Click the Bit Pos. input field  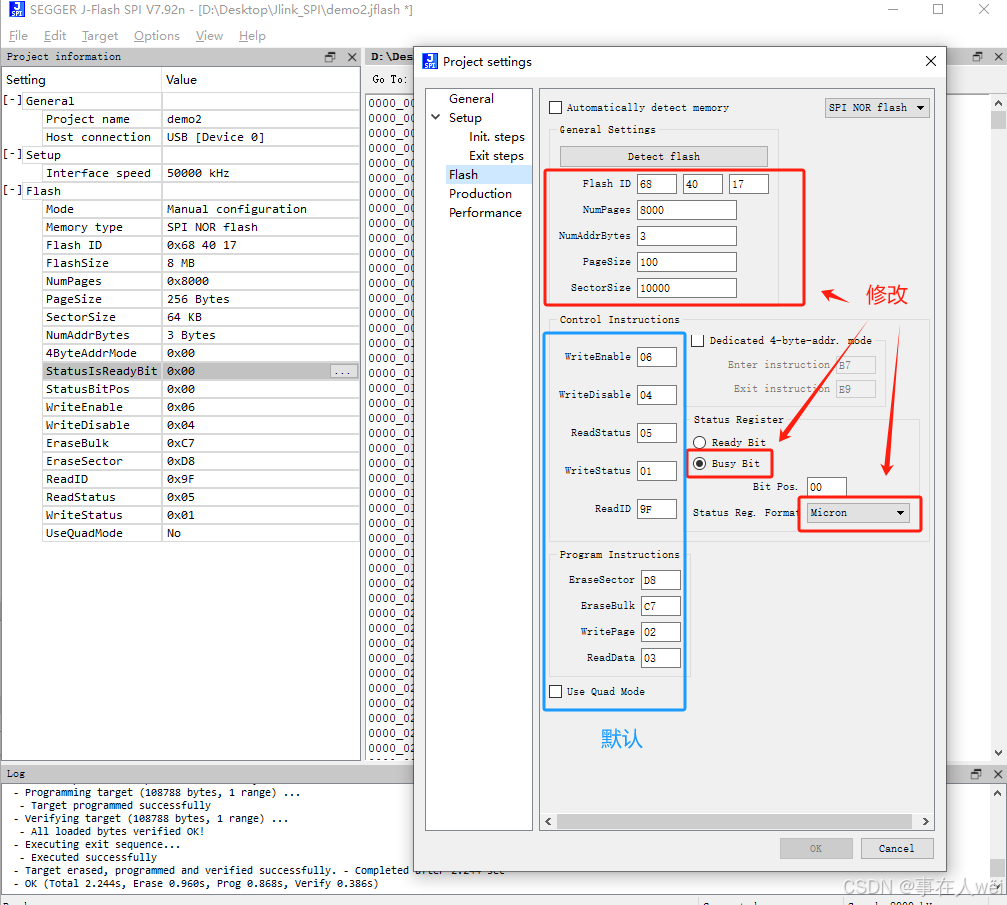827,486
